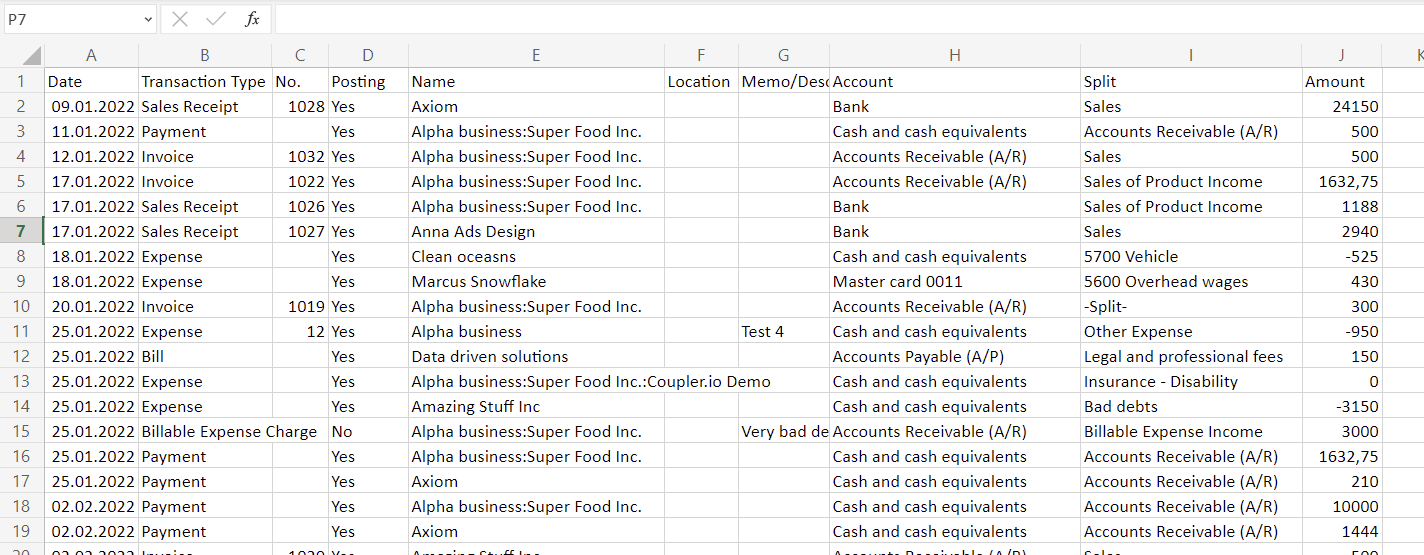Click the Posting header cell
This screenshot has width=1424, height=555.
click(368, 81)
